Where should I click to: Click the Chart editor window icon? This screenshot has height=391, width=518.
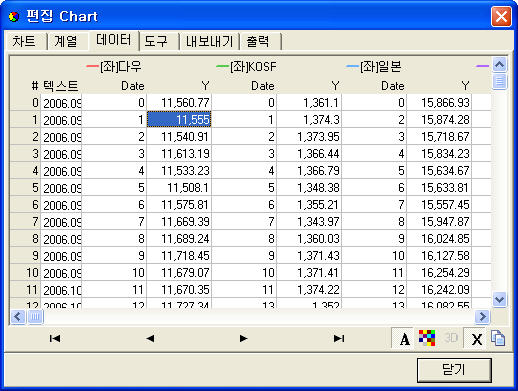[x=14, y=16]
